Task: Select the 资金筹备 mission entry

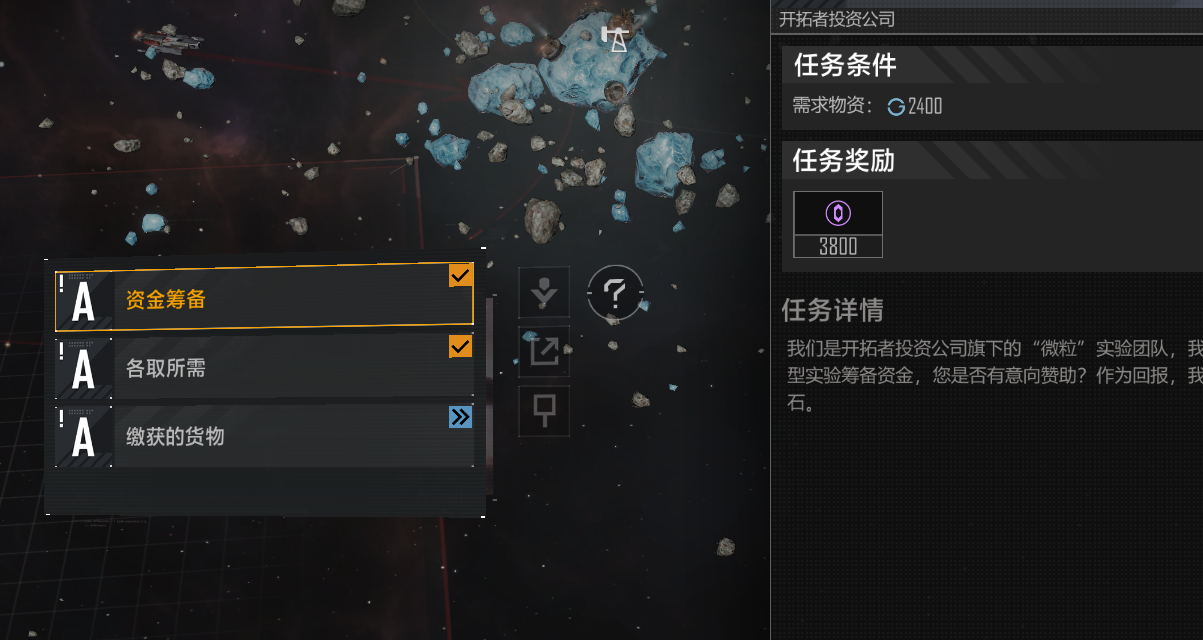Action: [264, 299]
